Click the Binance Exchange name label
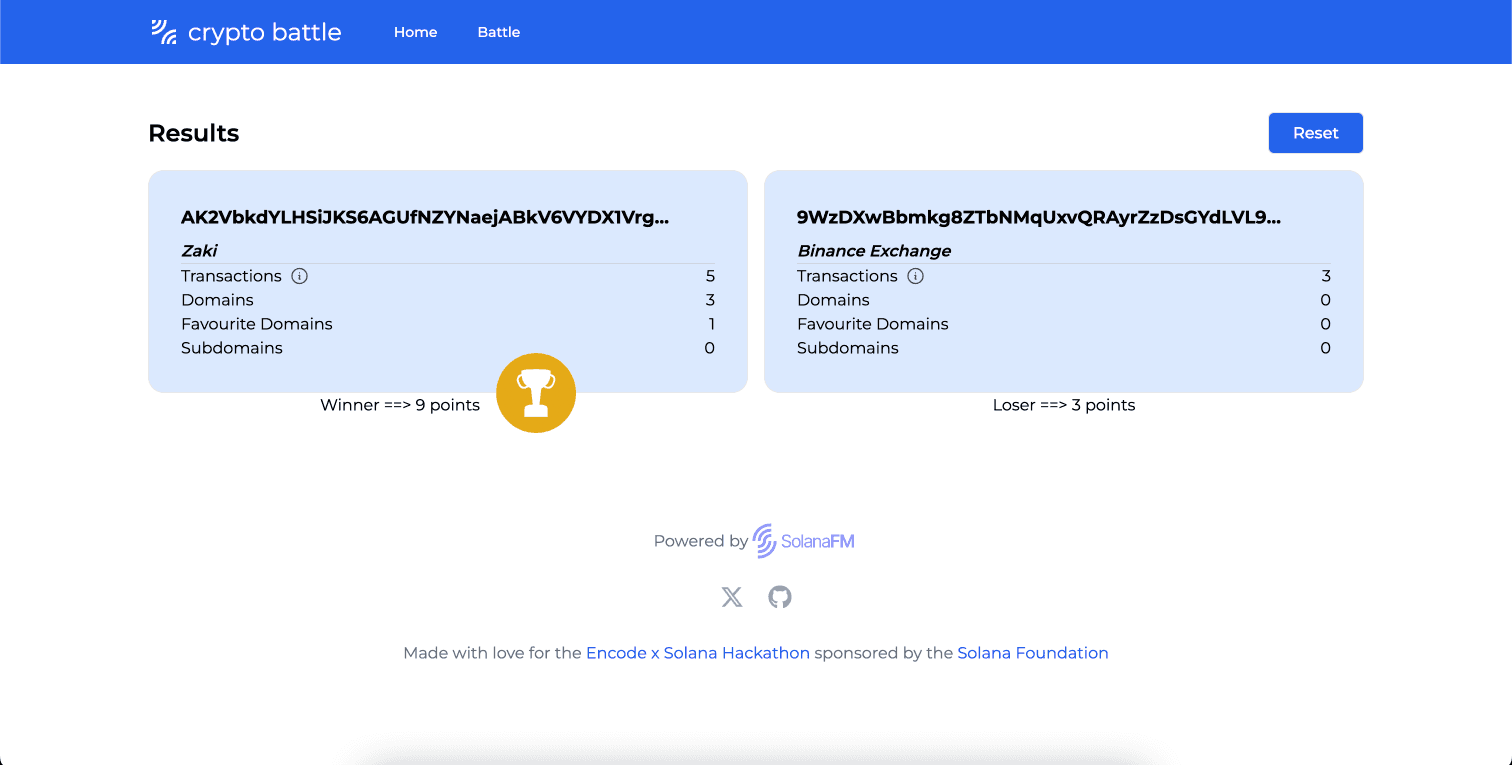The image size is (1512, 765). 873,251
